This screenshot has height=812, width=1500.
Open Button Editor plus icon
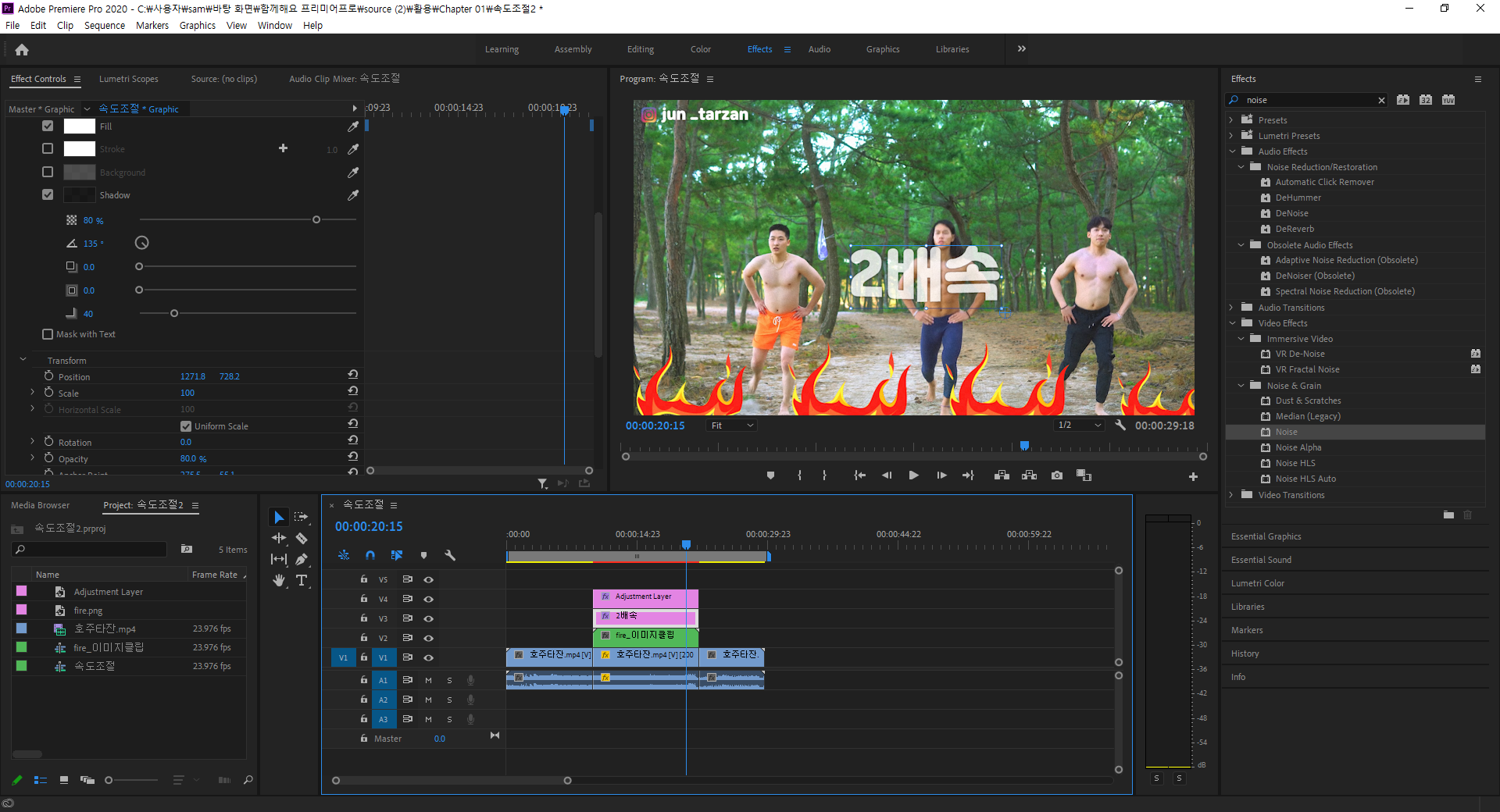click(1193, 476)
